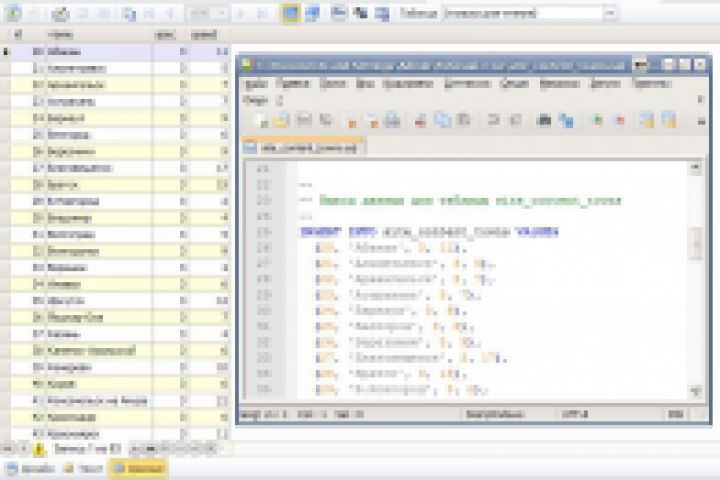Go to first record in navigator bar

tap(7, 449)
